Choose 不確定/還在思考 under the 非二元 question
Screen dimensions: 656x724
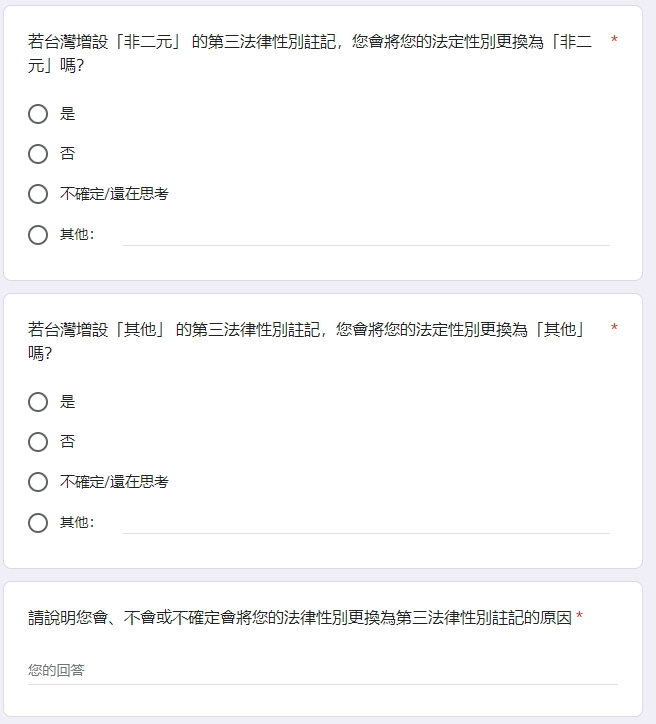tap(38, 194)
